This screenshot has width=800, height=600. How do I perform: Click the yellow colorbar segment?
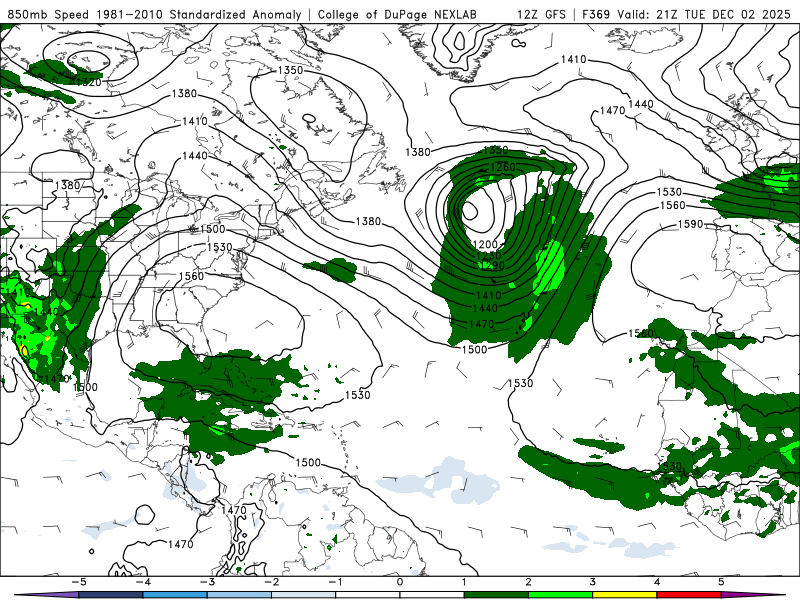point(624,595)
